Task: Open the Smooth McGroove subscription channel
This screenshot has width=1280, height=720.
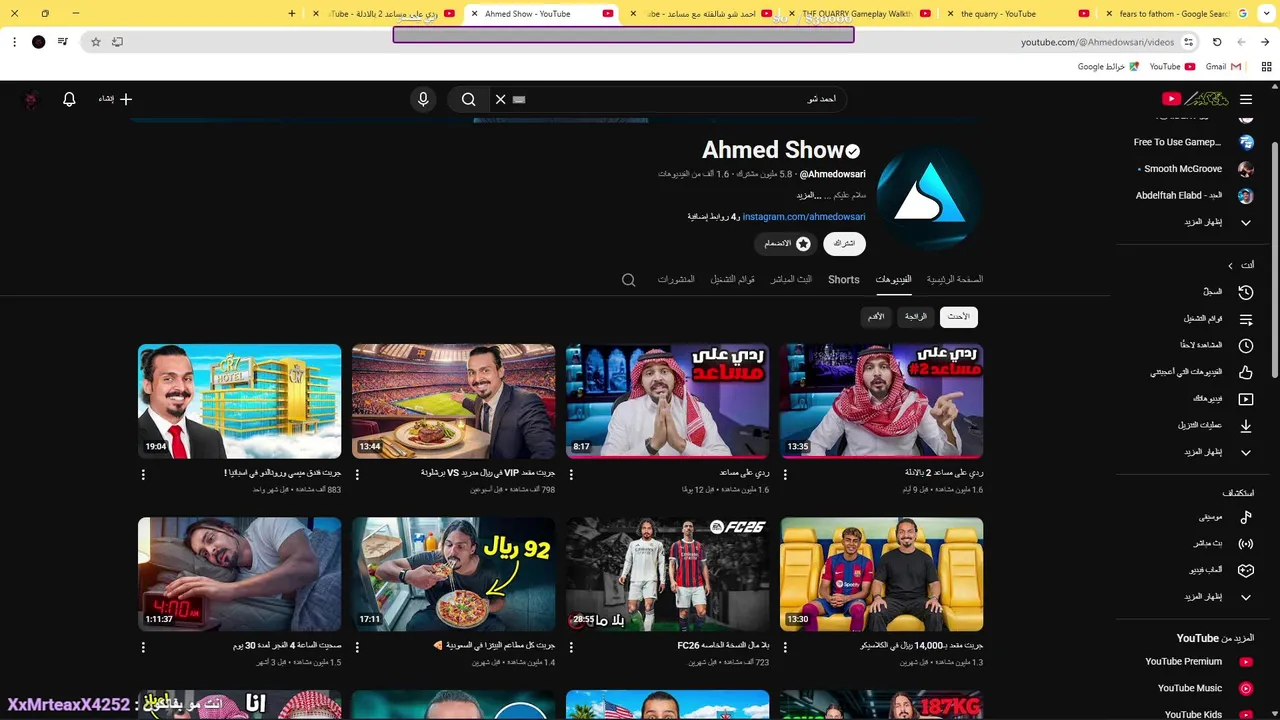Action: (1195, 169)
